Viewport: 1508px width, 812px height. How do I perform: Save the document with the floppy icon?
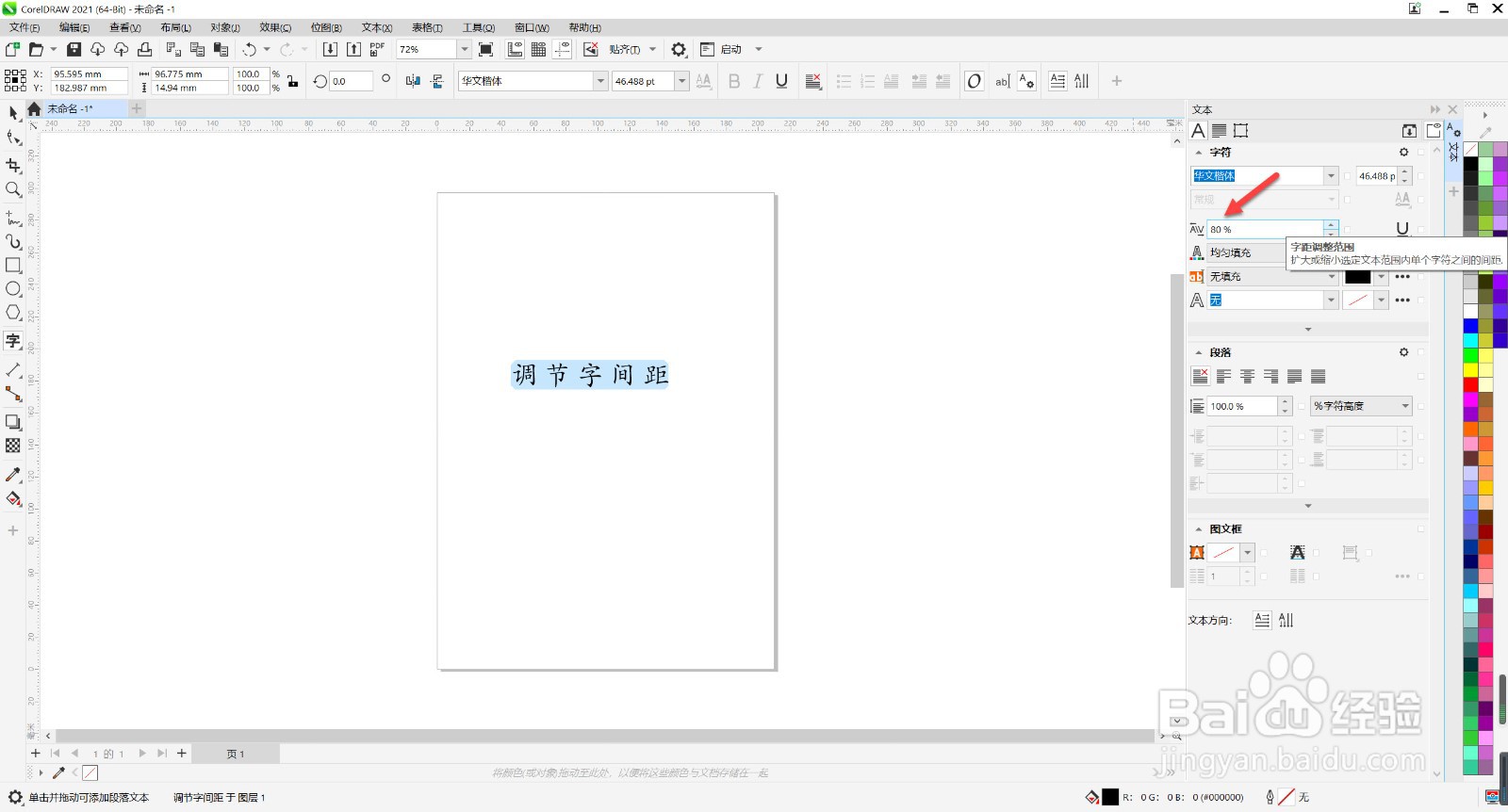[74, 49]
